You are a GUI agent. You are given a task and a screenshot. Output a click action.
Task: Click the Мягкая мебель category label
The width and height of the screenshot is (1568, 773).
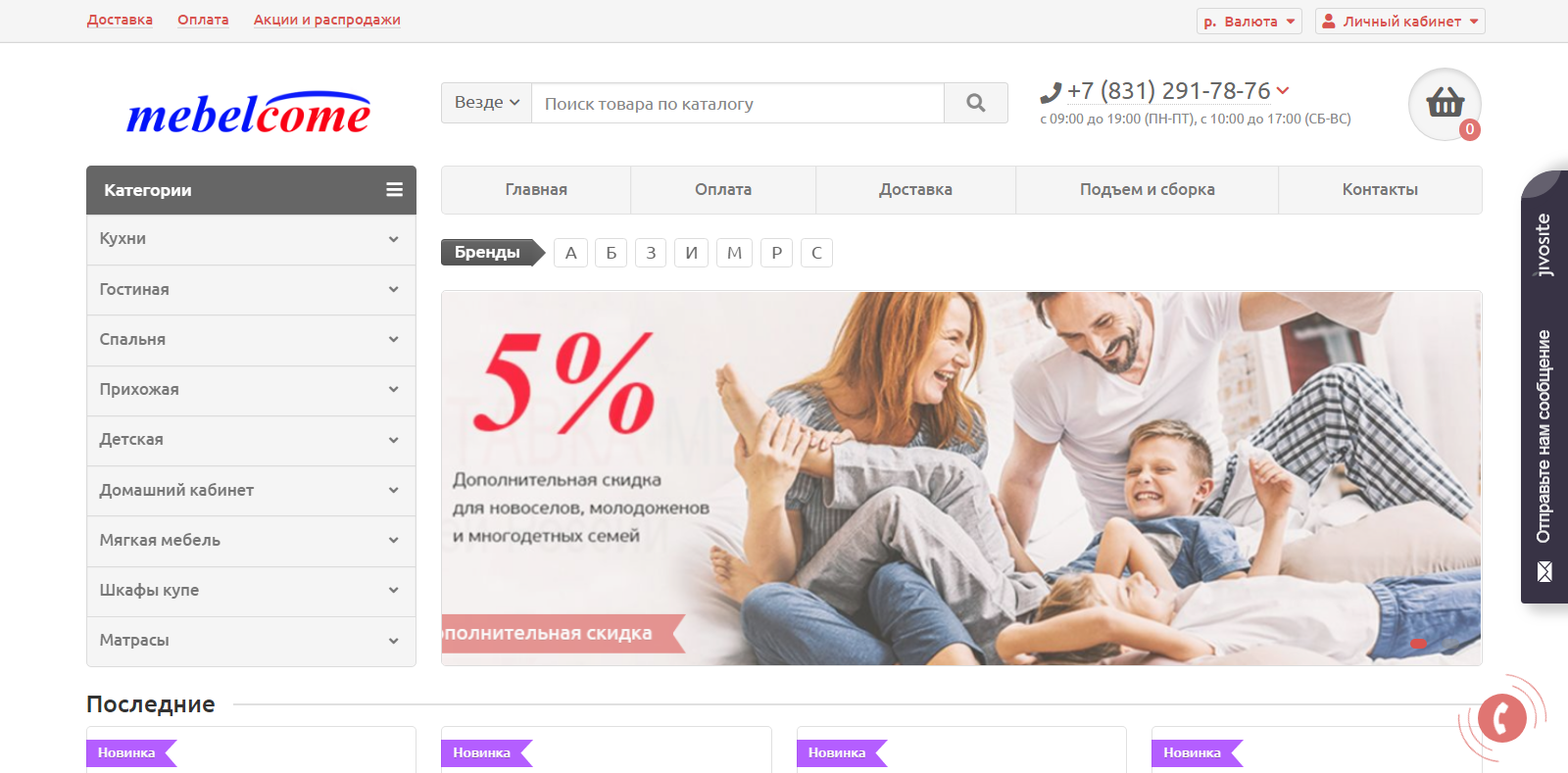click(160, 540)
